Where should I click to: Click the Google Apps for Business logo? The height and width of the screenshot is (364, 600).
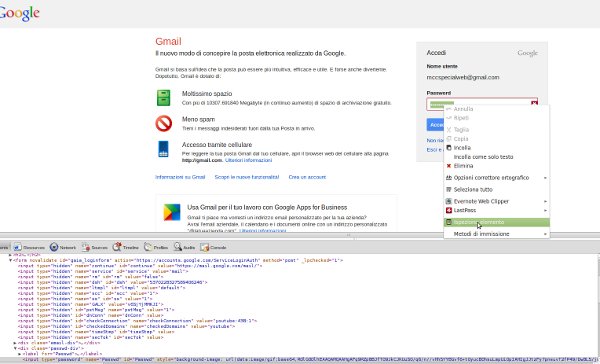pyautogui.click(x=172, y=212)
